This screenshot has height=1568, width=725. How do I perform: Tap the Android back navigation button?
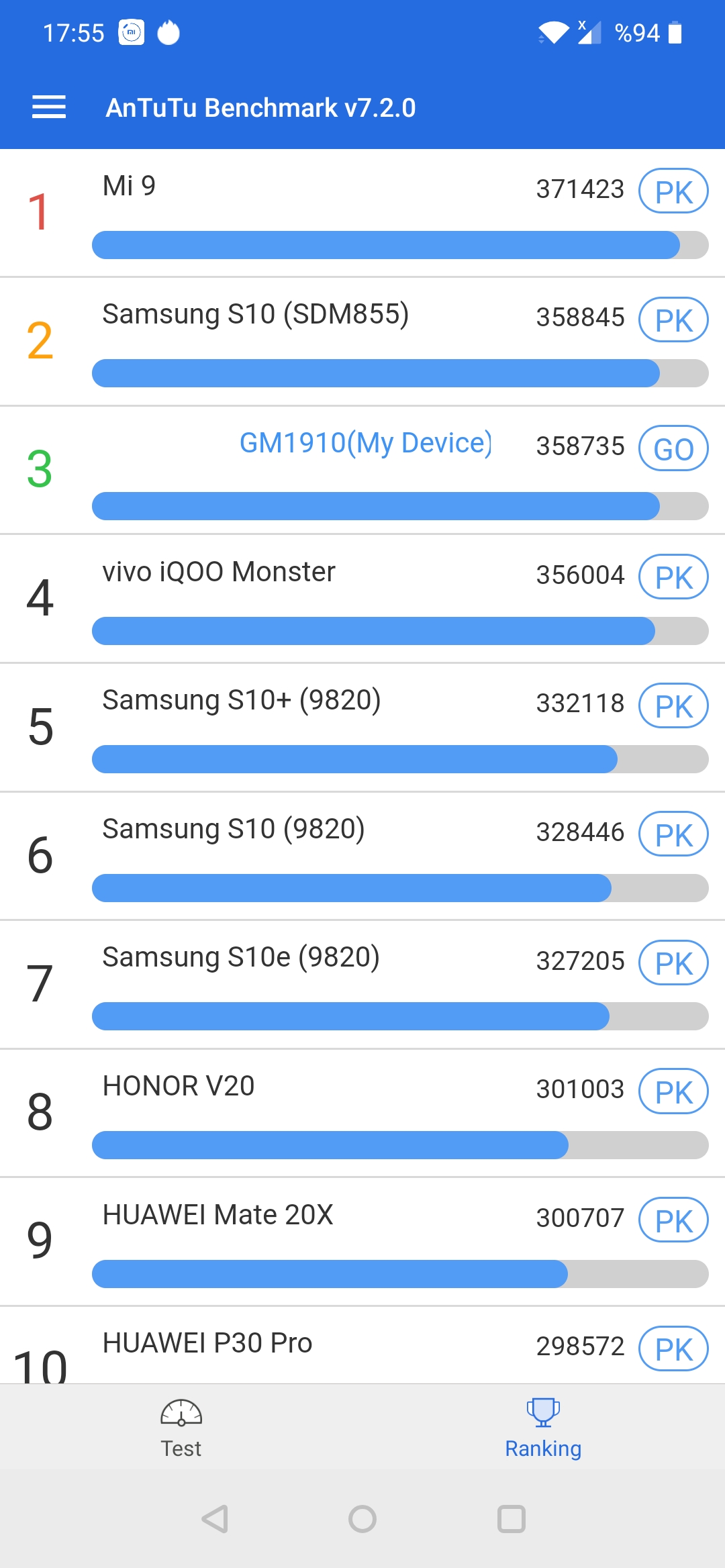[x=215, y=1519]
